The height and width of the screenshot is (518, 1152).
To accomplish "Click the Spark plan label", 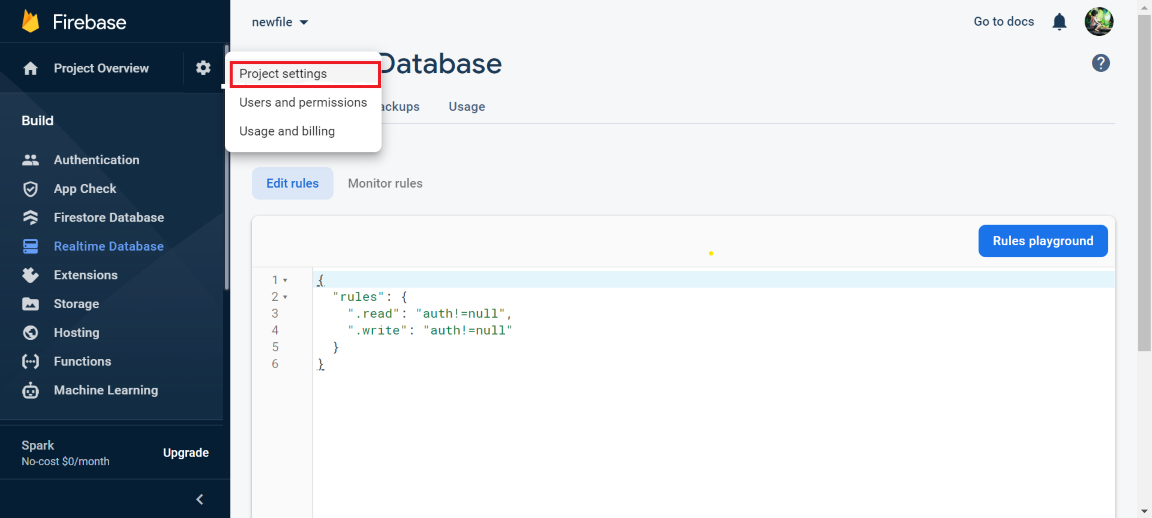I will (x=37, y=445).
